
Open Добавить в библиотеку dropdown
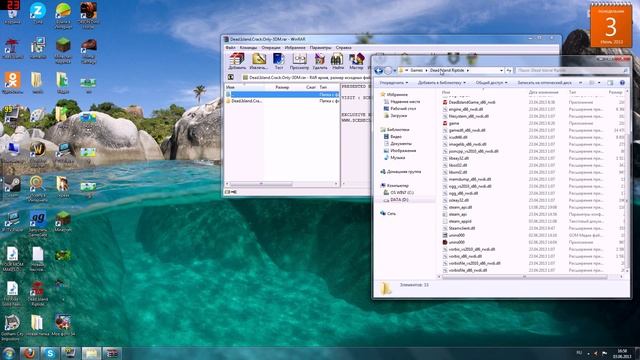tap(442, 83)
